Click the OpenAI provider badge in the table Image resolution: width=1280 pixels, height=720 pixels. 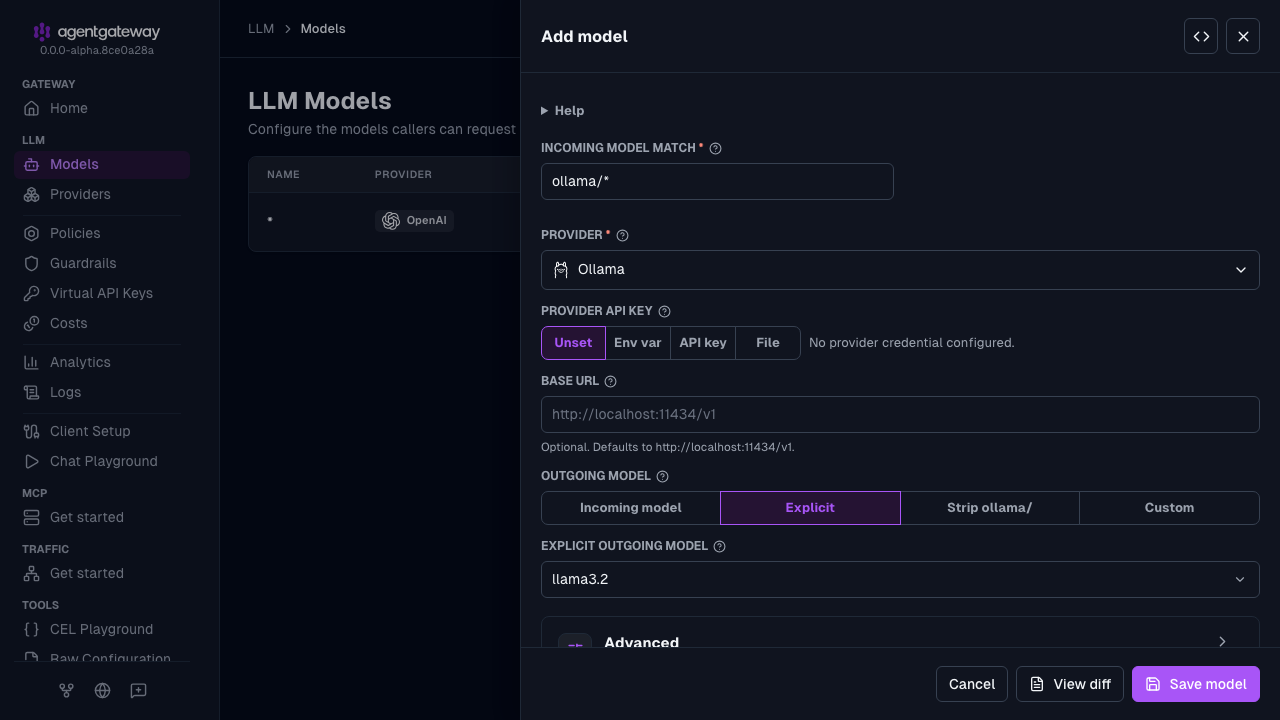coord(414,220)
